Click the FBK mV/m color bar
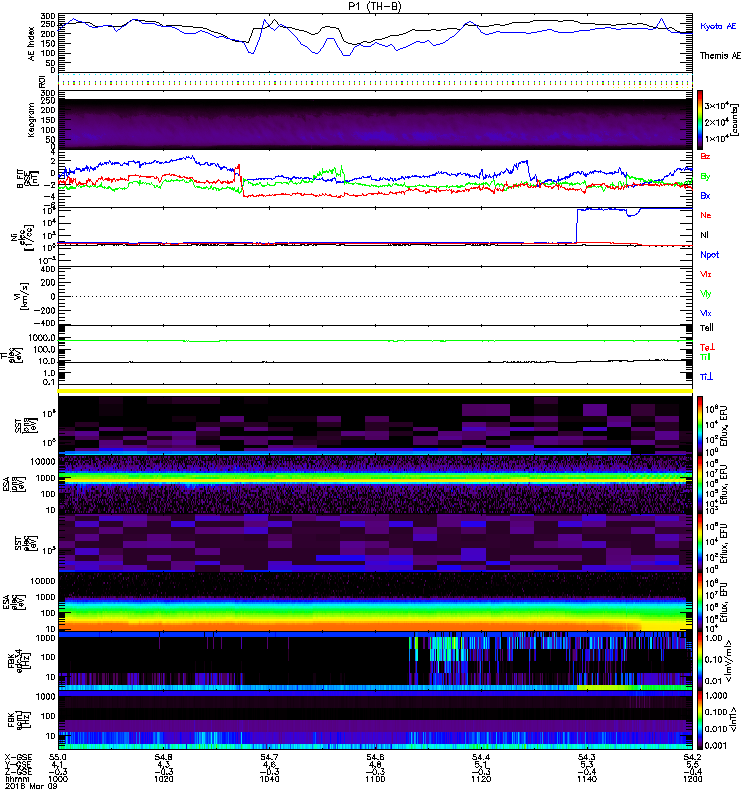This screenshot has height=800, width=750. pos(700,660)
